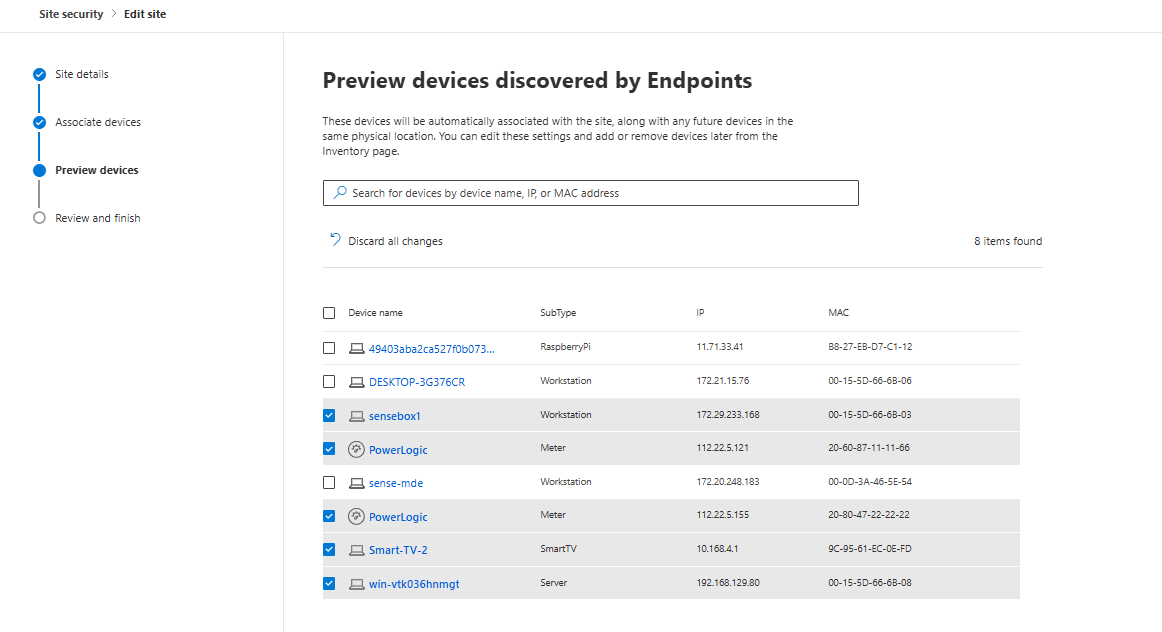The image size is (1162, 632).
Task: Open the Associate devices step
Action: (98, 122)
